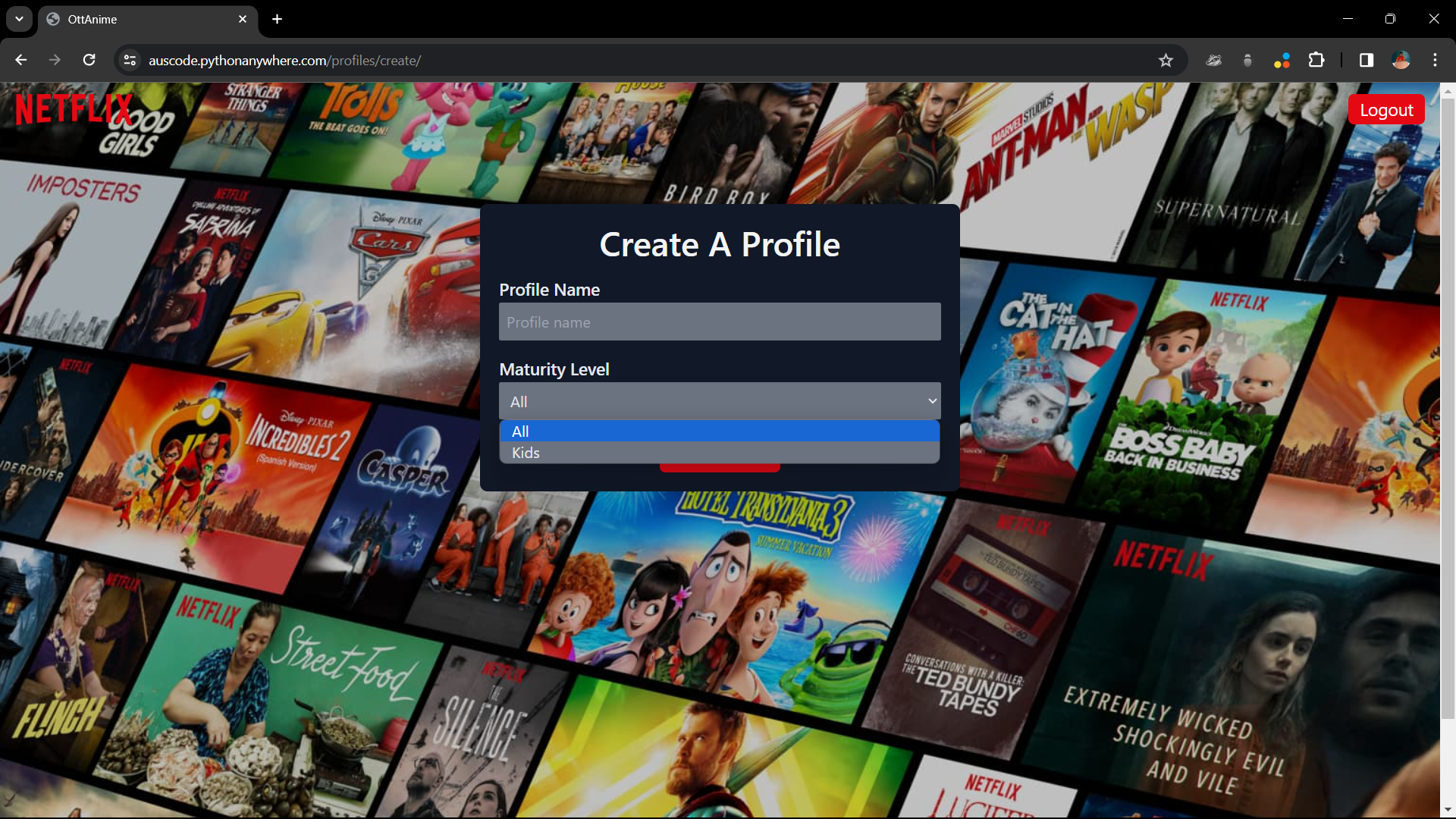Open site information icon in address bar
The width and height of the screenshot is (1456, 819).
[130, 60]
